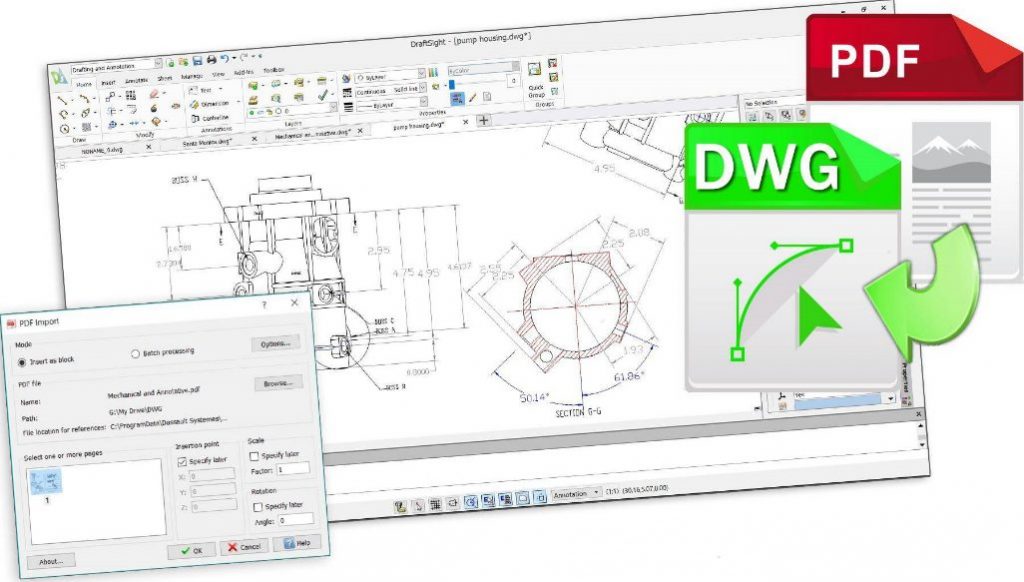Click the green checkmark icon in Layers panel
The width and height of the screenshot is (1024, 582).
click(x=322, y=95)
